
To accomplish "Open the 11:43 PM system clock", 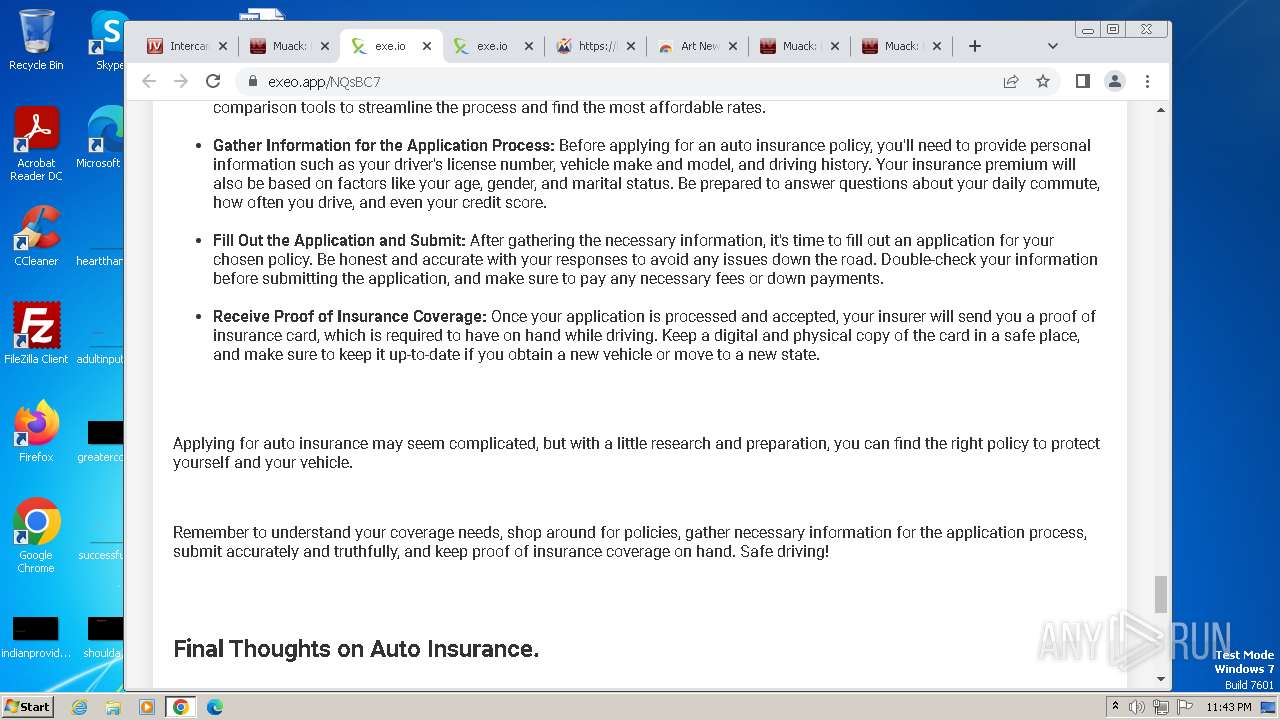I will [x=1229, y=707].
